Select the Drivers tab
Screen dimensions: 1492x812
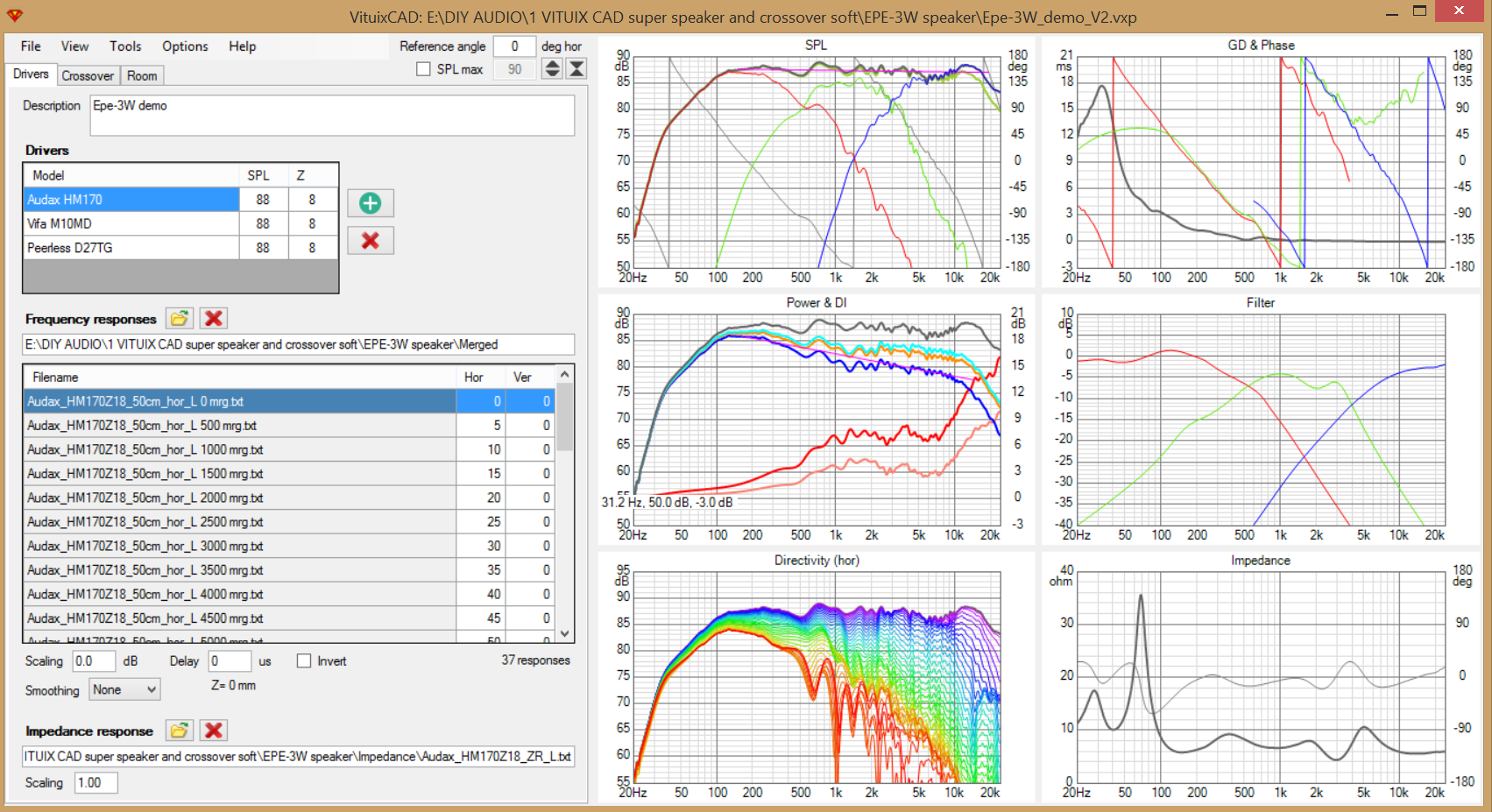click(x=31, y=74)
